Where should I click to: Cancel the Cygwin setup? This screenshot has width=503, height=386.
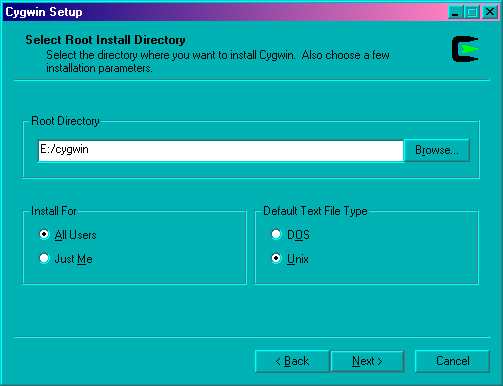452,361
